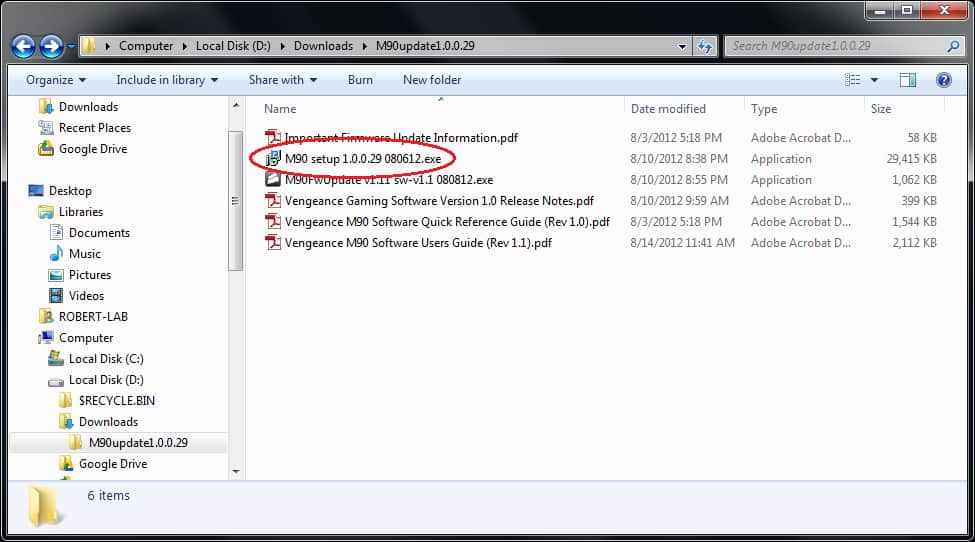The height and width of the screenshot is (542, 975).
Task: Click Downloads in the address breadcrumb
Action: coord(323,46)
